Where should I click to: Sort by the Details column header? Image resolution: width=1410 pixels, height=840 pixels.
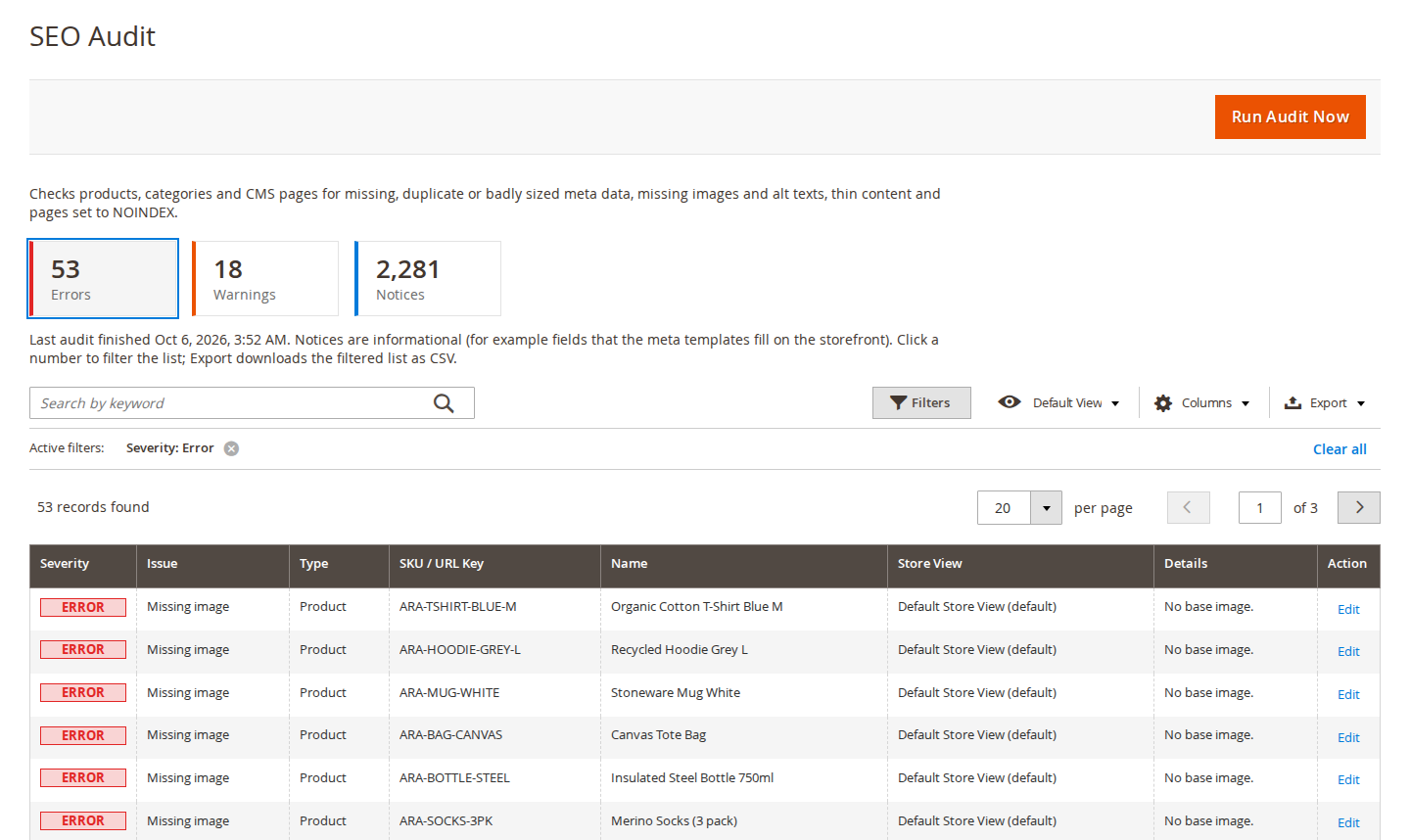tap(1236, 564)
